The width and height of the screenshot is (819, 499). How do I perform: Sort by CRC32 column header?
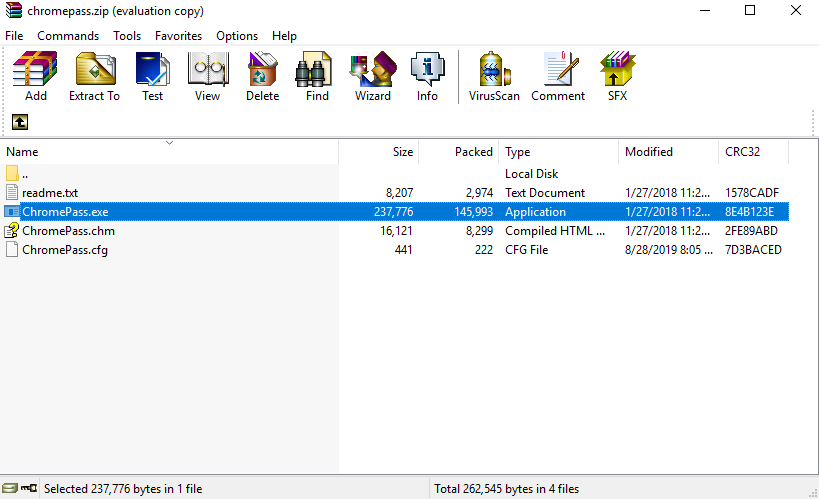753,152
